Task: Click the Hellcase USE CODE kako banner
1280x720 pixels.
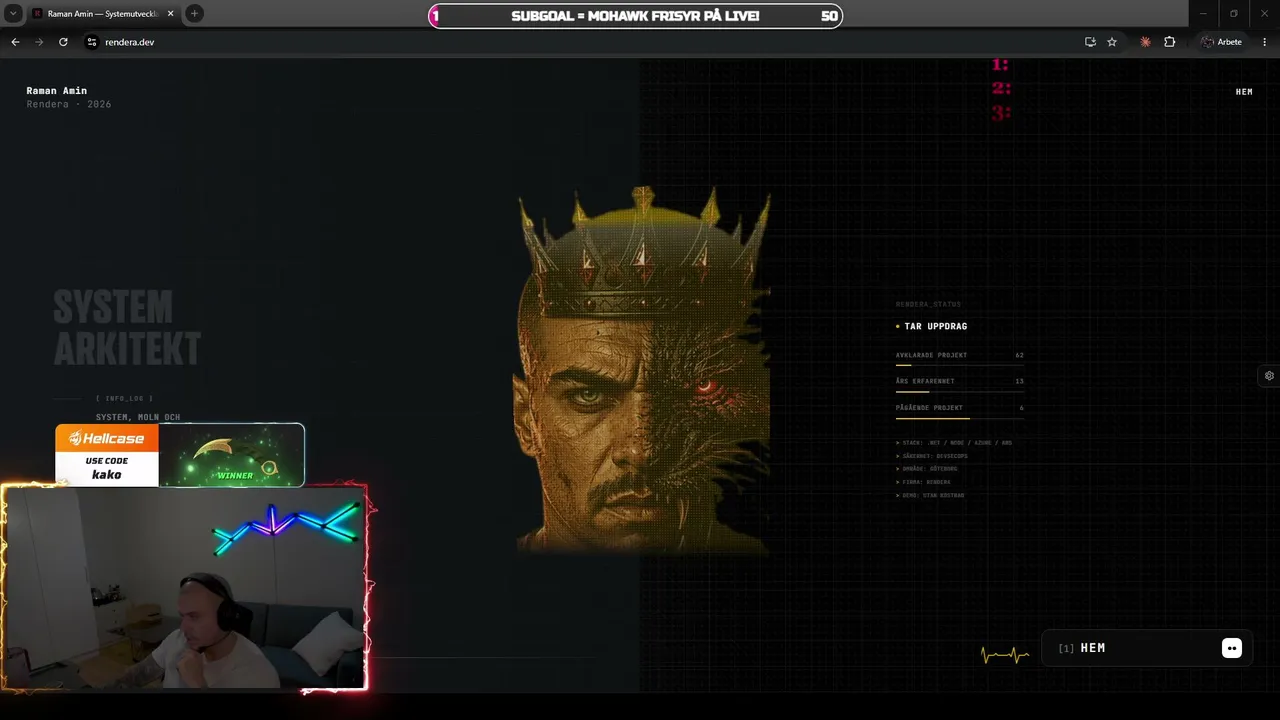Action: (180, 455)
